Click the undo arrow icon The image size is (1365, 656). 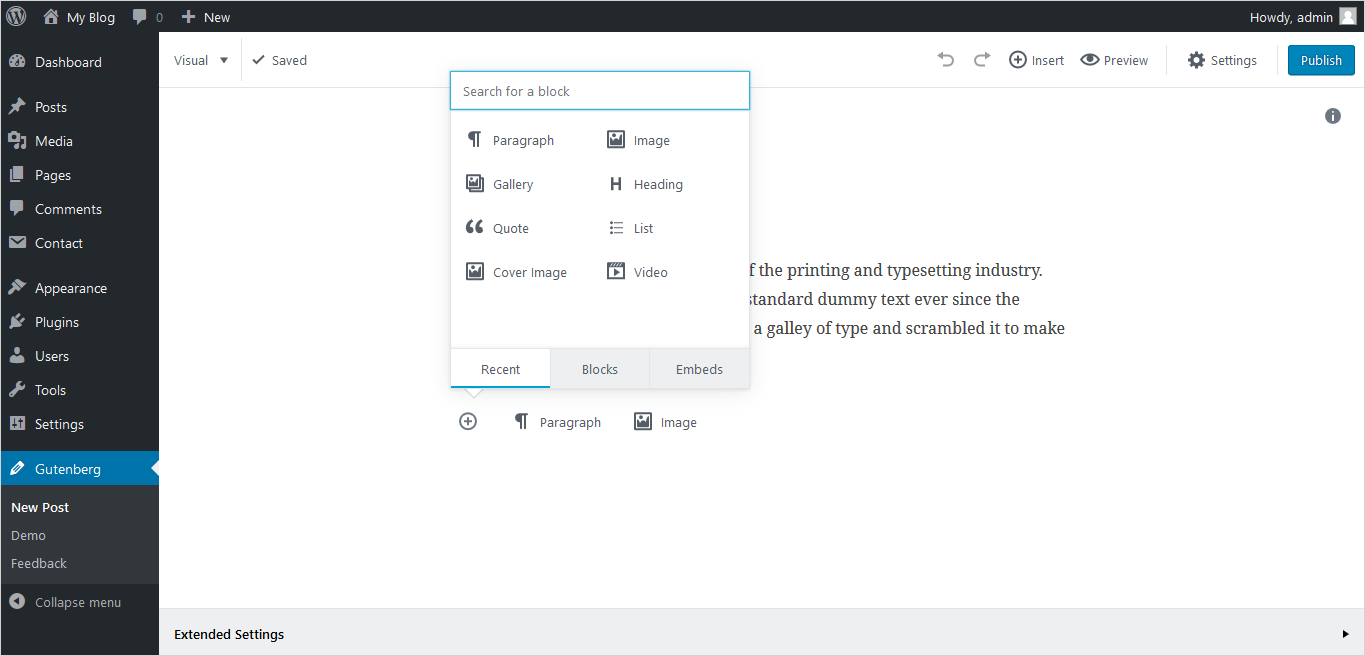[x=945, y=60]
